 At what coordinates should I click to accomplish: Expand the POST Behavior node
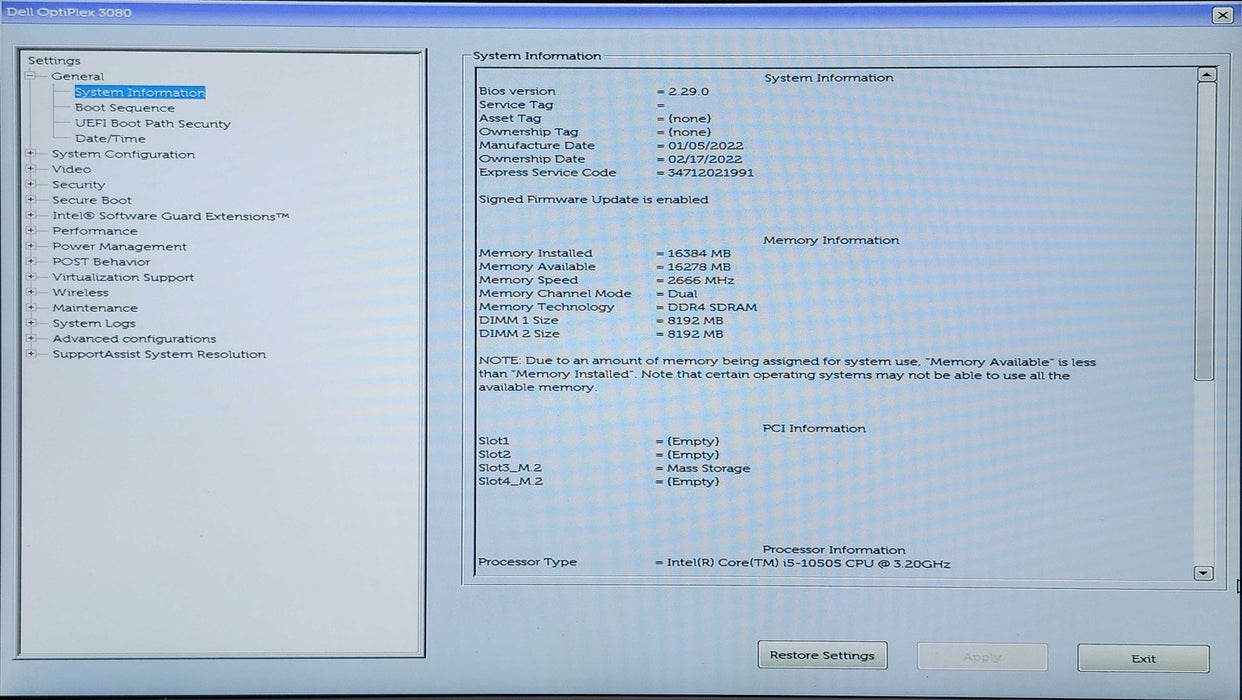pos(31,262)
